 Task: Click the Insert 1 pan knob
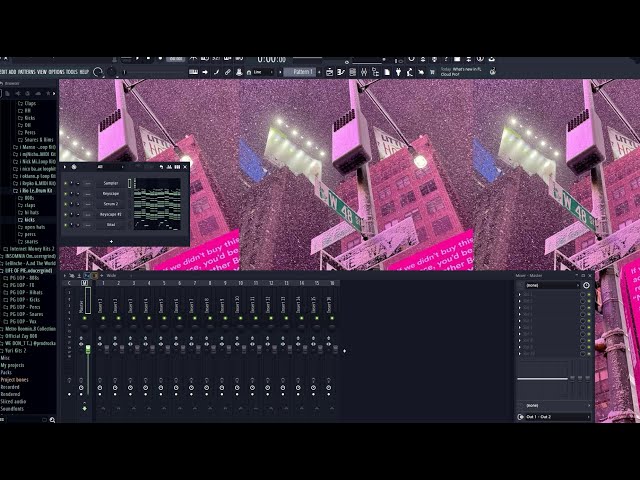click(103, 327)
